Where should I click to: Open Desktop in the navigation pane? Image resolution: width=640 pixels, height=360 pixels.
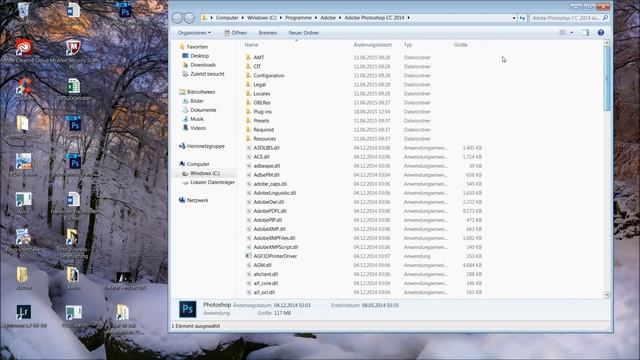pyautogui.click(x=200, y=56)
